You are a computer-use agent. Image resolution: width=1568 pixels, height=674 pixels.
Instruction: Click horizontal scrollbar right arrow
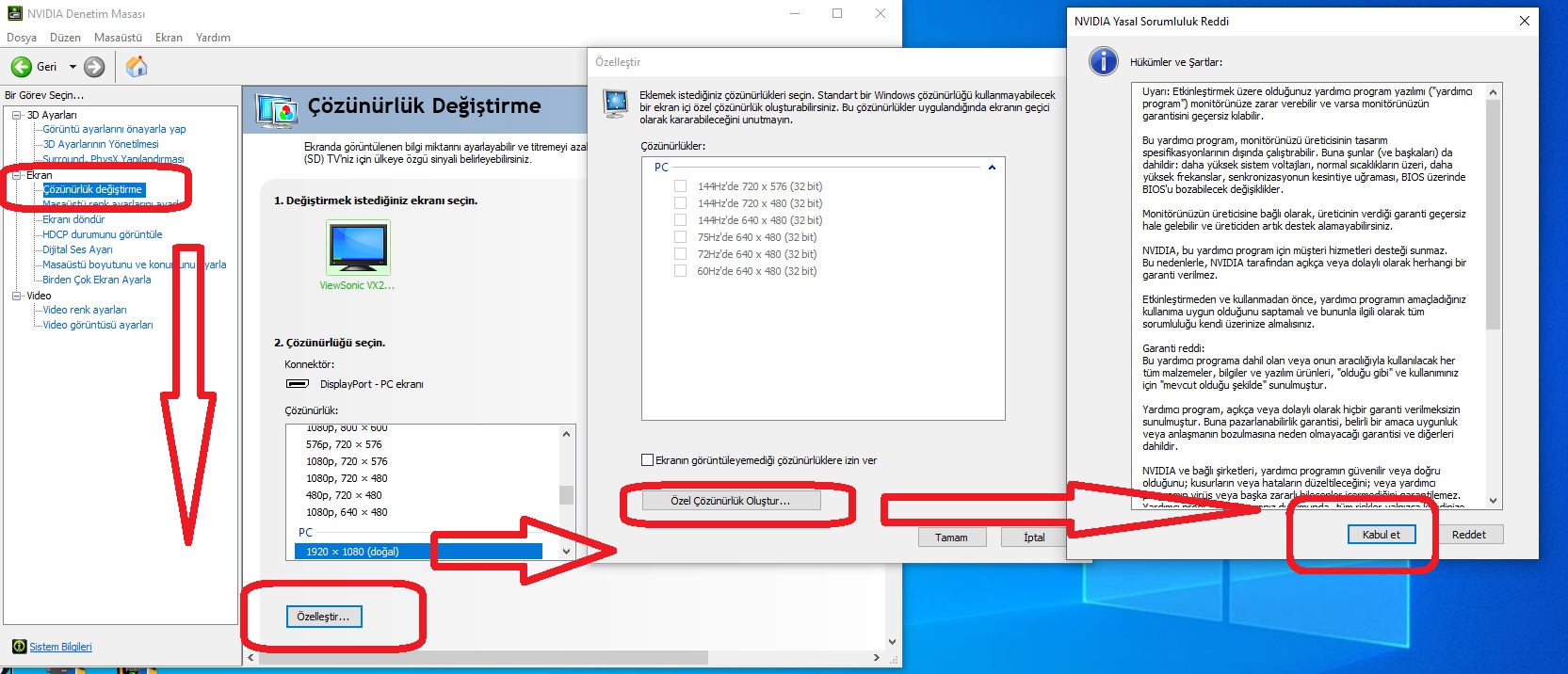[877, 658]
